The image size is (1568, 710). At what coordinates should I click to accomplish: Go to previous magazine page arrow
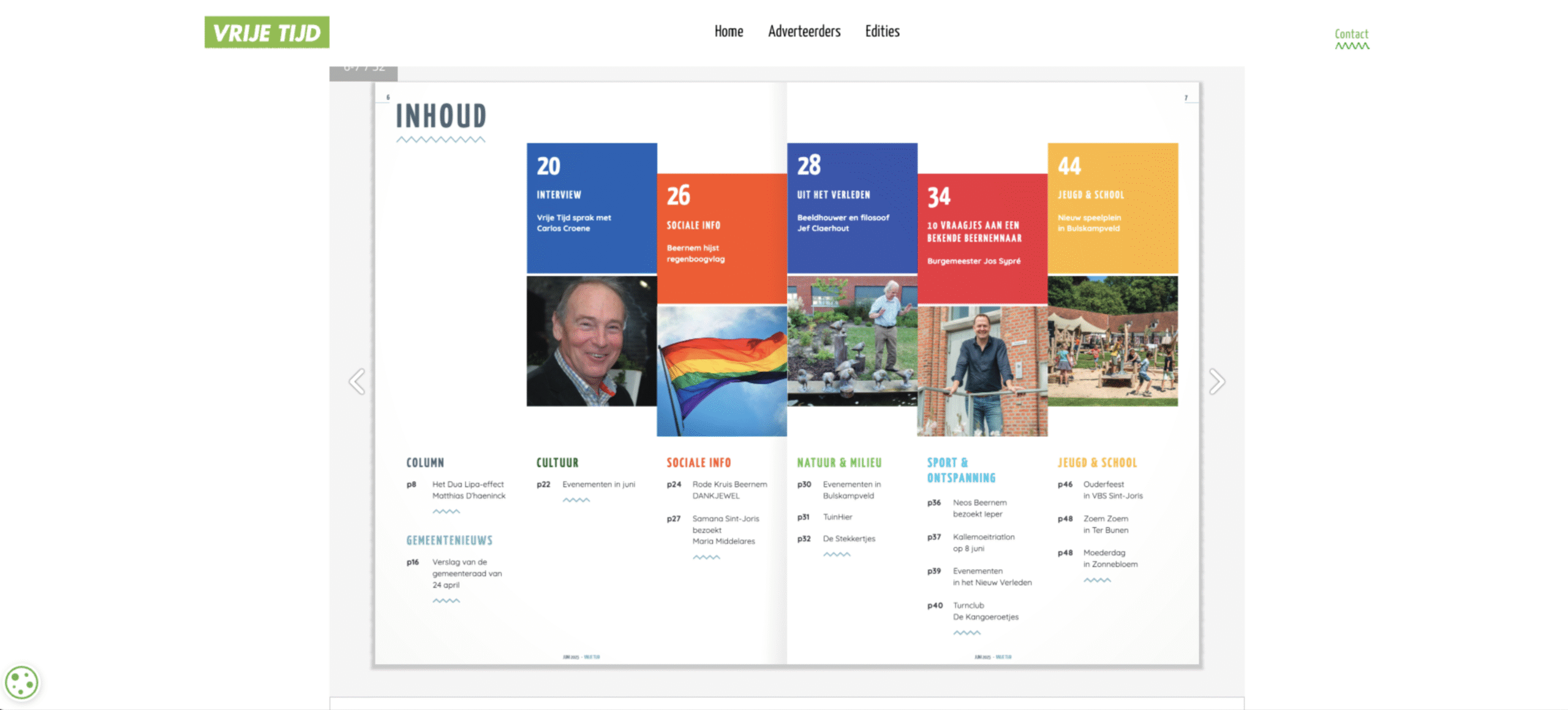click(x=357, y=381)
